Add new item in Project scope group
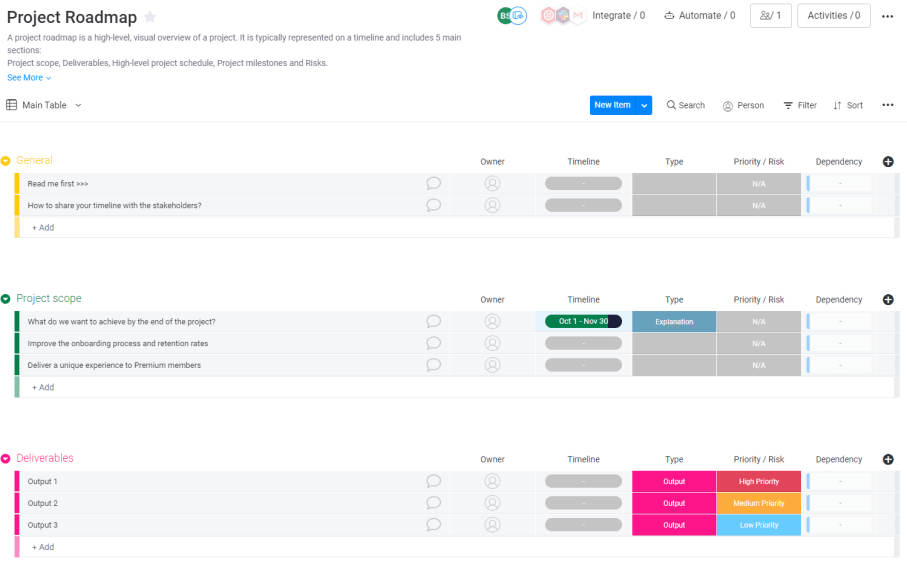Image resolution: width=907 pixels, height=567 pixels. pyautogui.click(x=43, y=387)
